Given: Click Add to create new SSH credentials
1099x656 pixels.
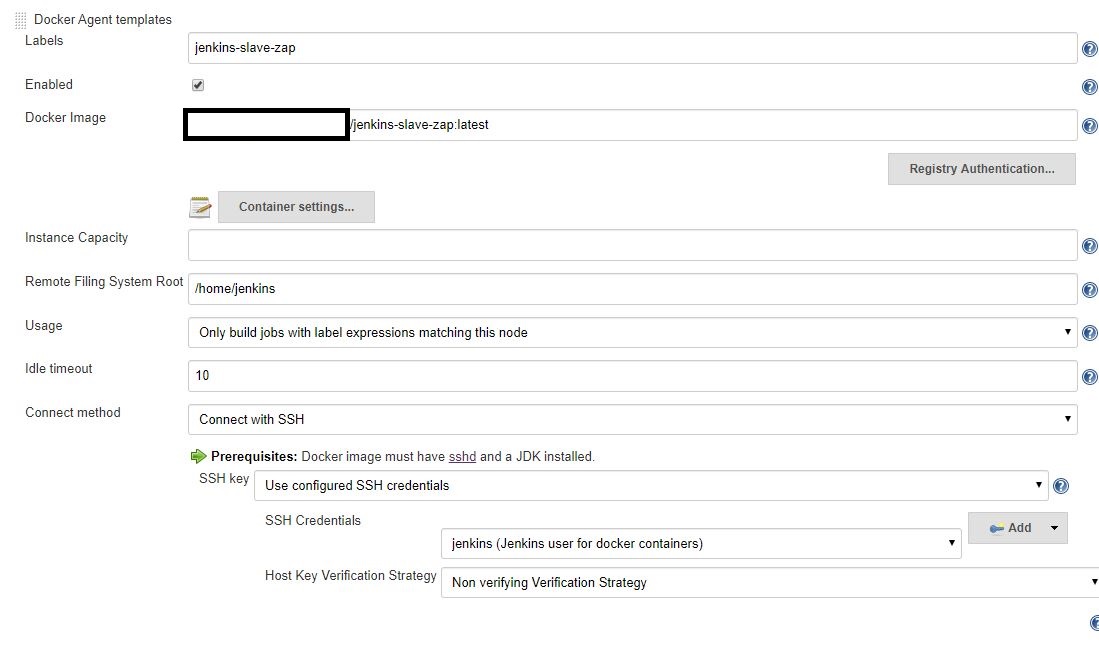Looking at the screenshot, I should point(1012,527).
